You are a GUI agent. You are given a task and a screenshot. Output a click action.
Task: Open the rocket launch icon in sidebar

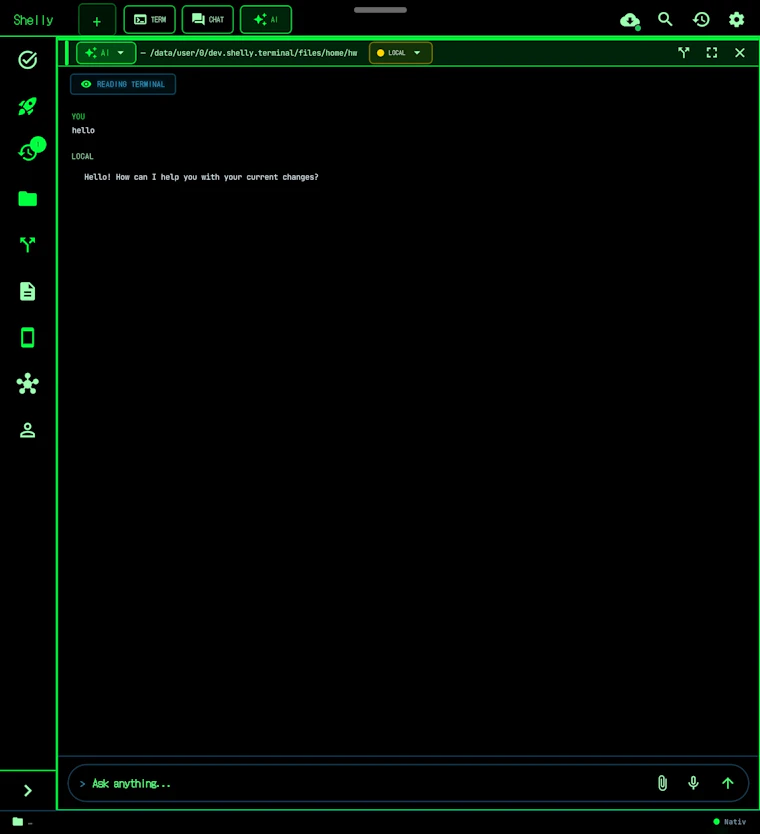pyautogui.click(x=28, y=106)
